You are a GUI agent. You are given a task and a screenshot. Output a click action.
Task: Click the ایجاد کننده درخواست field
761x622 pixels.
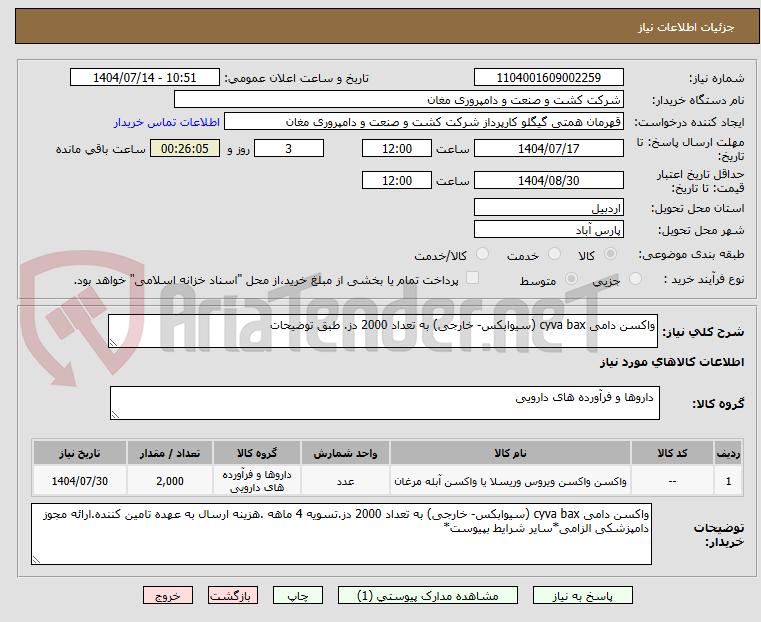point(424,121)
